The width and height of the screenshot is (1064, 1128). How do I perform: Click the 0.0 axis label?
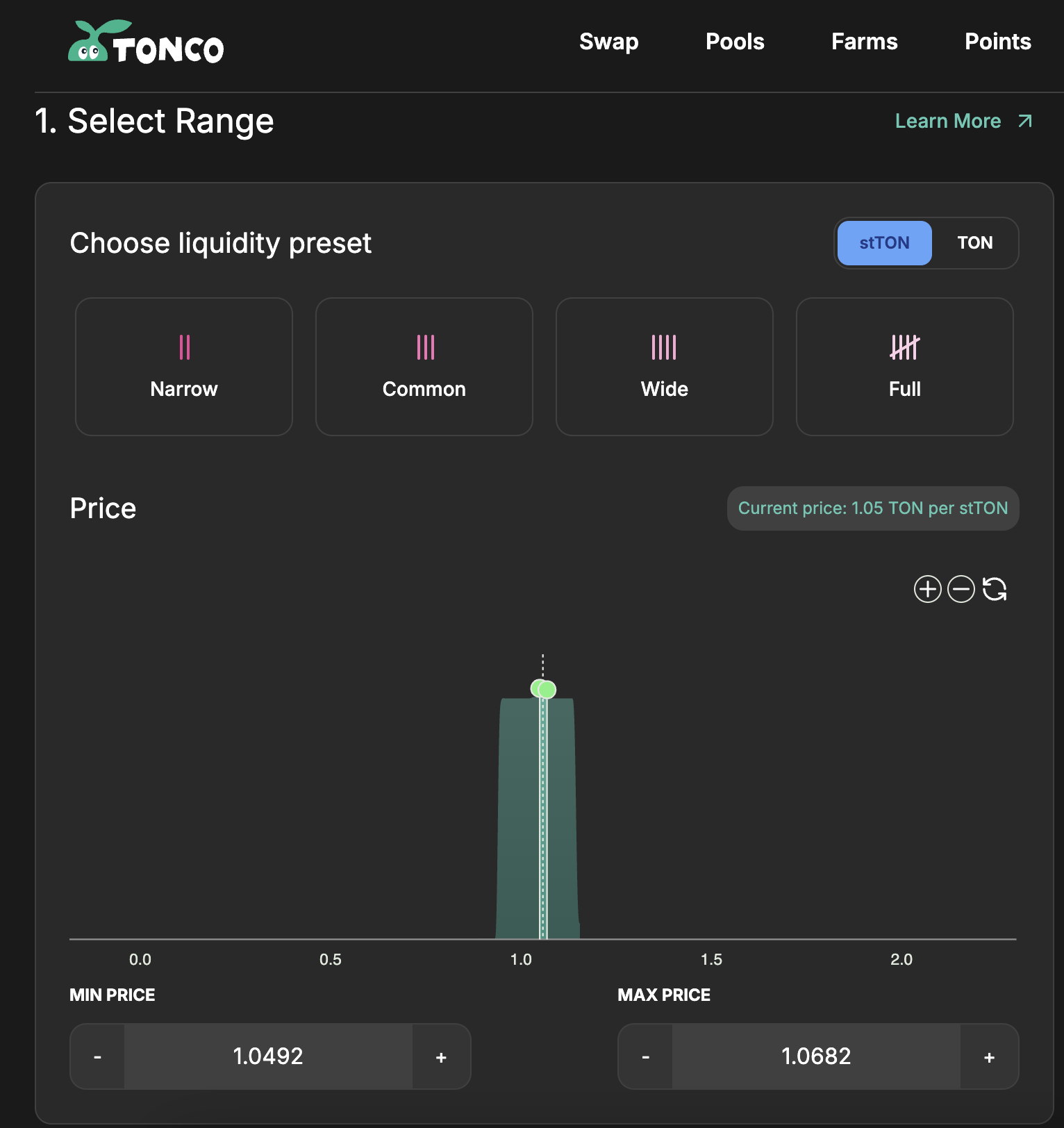(x=140, y=960)
